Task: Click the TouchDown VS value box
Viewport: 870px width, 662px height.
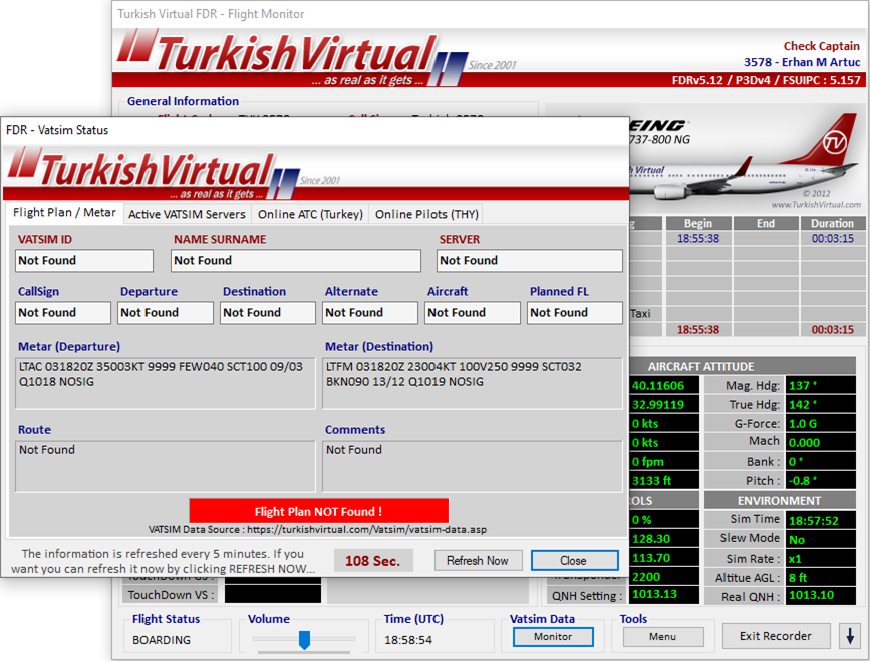Action: pyautogui.click(x=272, y=594)
